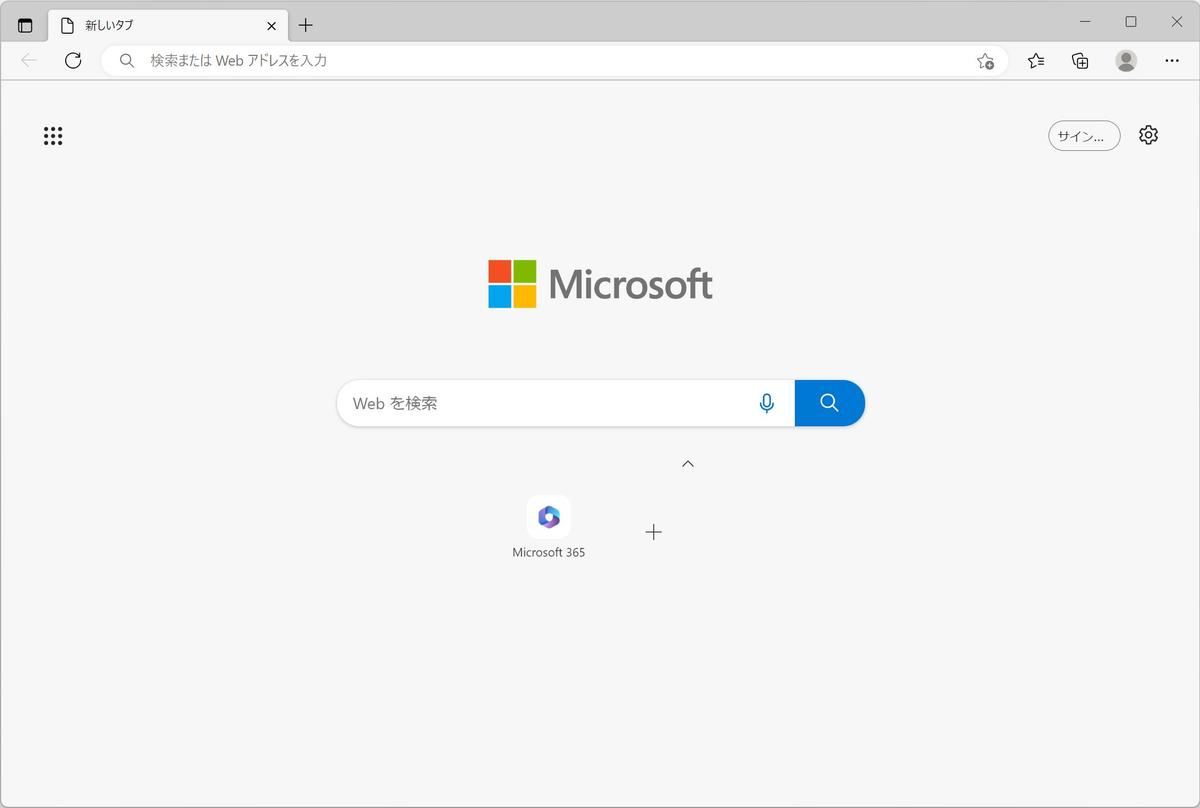1200x808 pixels.
Task: Open the Settings and more ellipsis menu
Action: point(1171,61)
